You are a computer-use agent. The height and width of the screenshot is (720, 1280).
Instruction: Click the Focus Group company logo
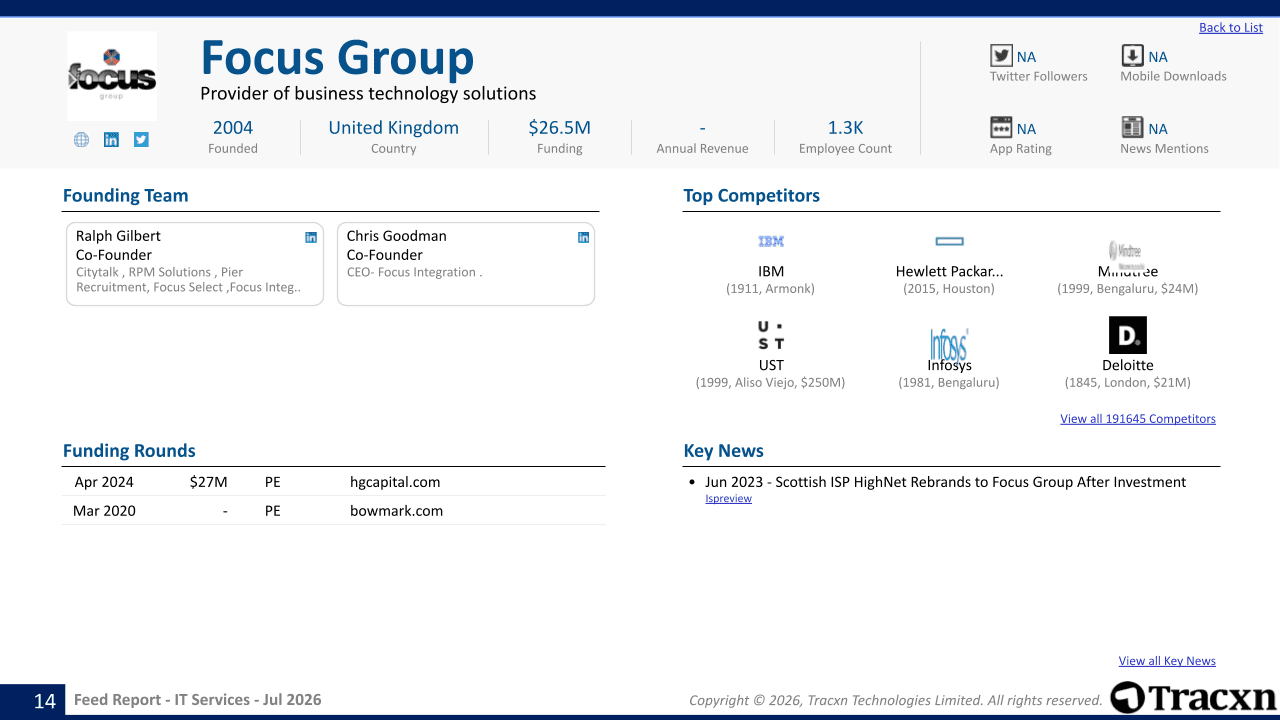tap(112, 76)
